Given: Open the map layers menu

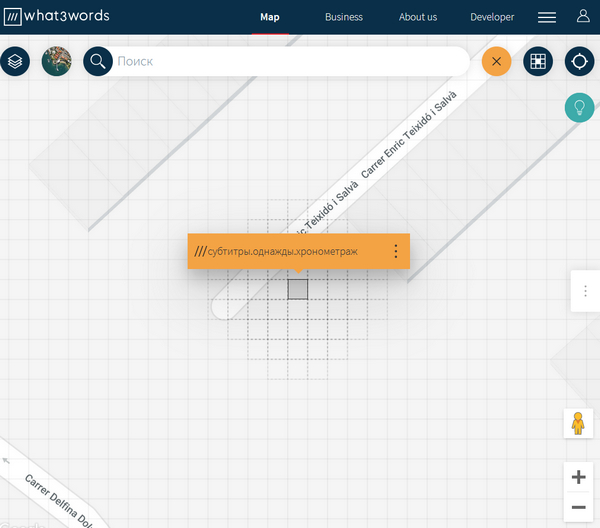Looking at the screenshot, I should (14, 62).
